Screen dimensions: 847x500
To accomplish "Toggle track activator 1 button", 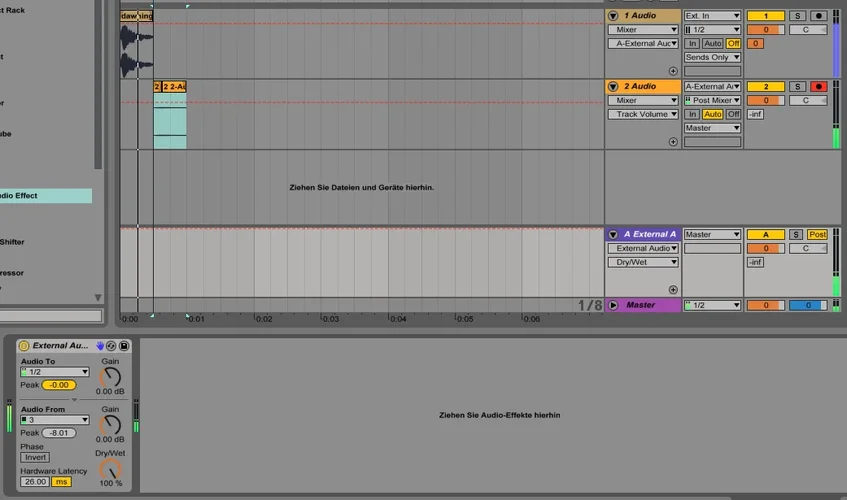I will tap(765, 16).
